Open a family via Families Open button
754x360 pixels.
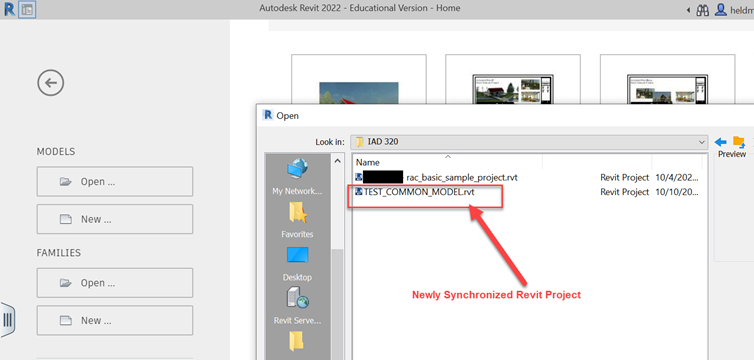(114, 283)
